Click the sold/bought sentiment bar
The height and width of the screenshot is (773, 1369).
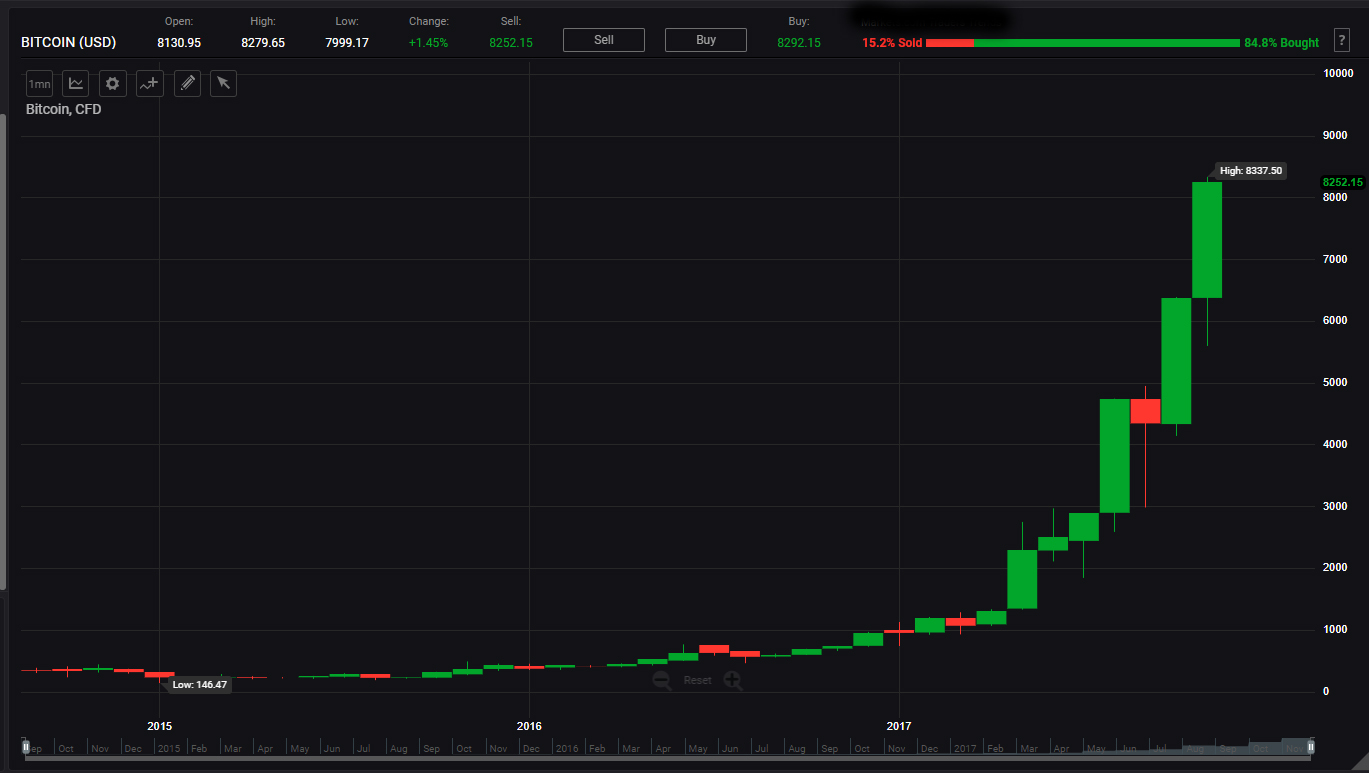click(1082, 43)
